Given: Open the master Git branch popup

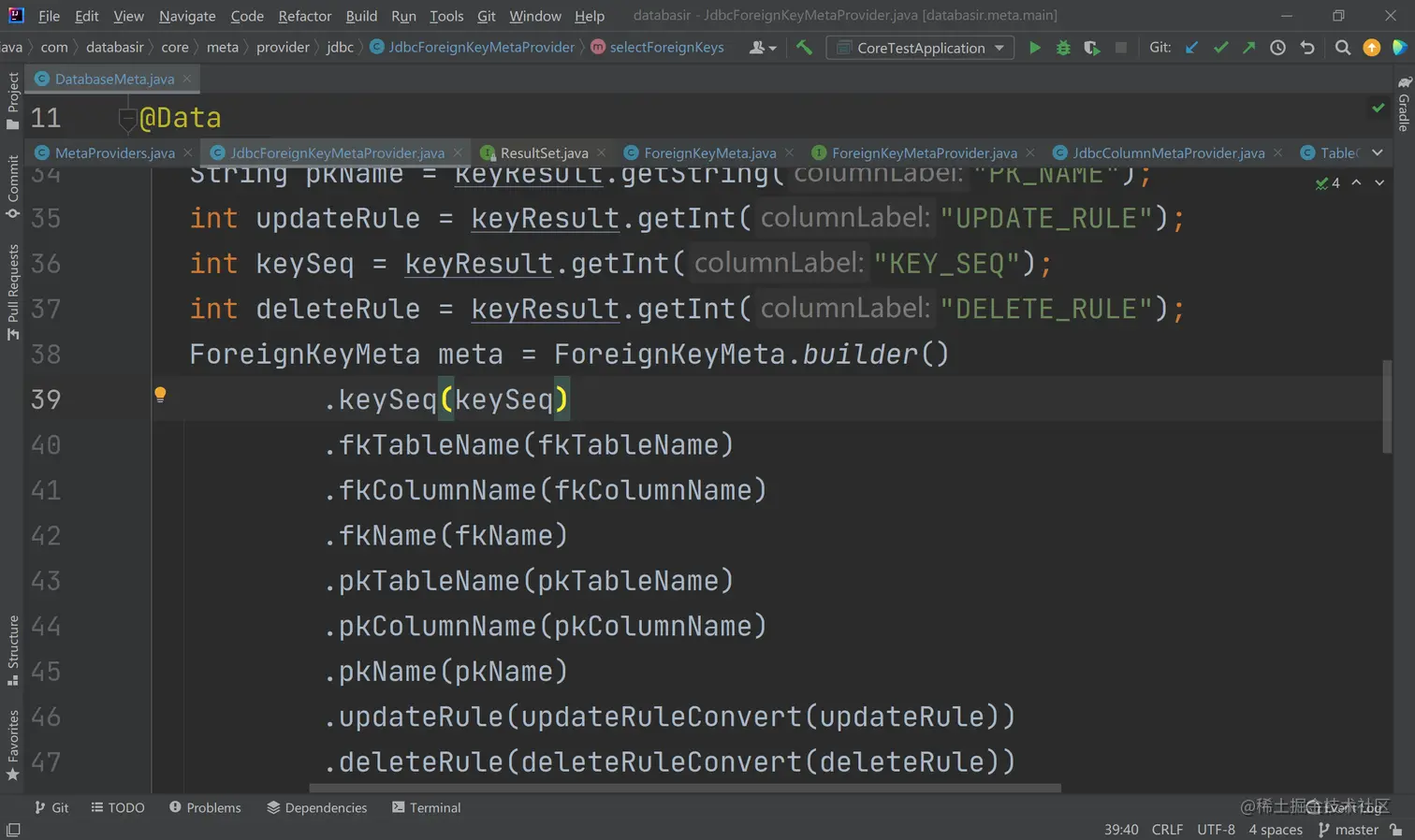Looking at the screenshot, I should tap(1349, 830).
